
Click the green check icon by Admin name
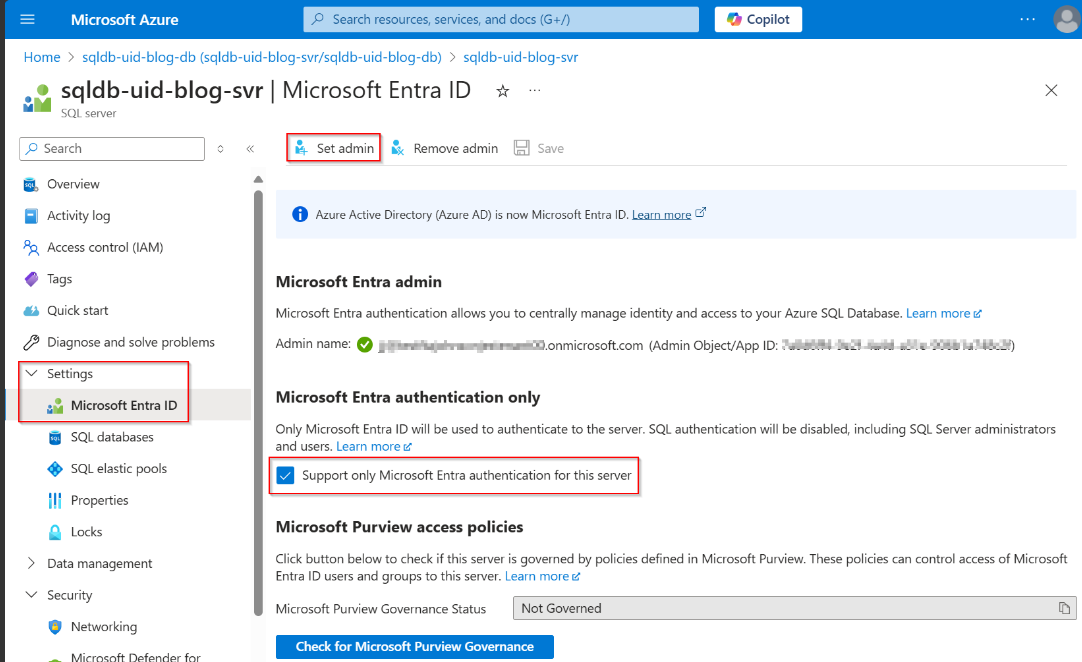click(x=365, y=344)
